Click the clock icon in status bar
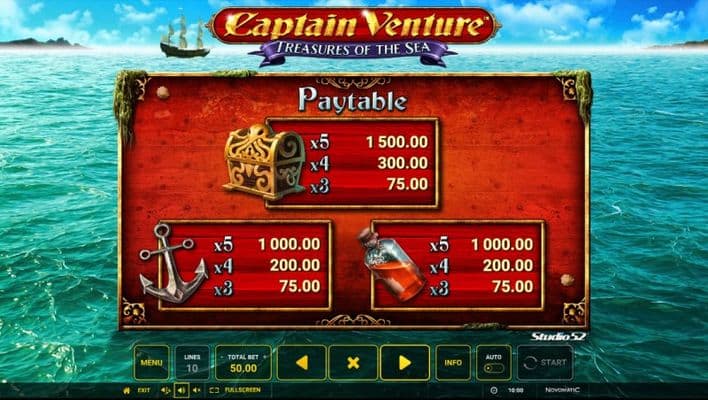The width and height of the screenshot is (708, 400). (x=494, y=390)
